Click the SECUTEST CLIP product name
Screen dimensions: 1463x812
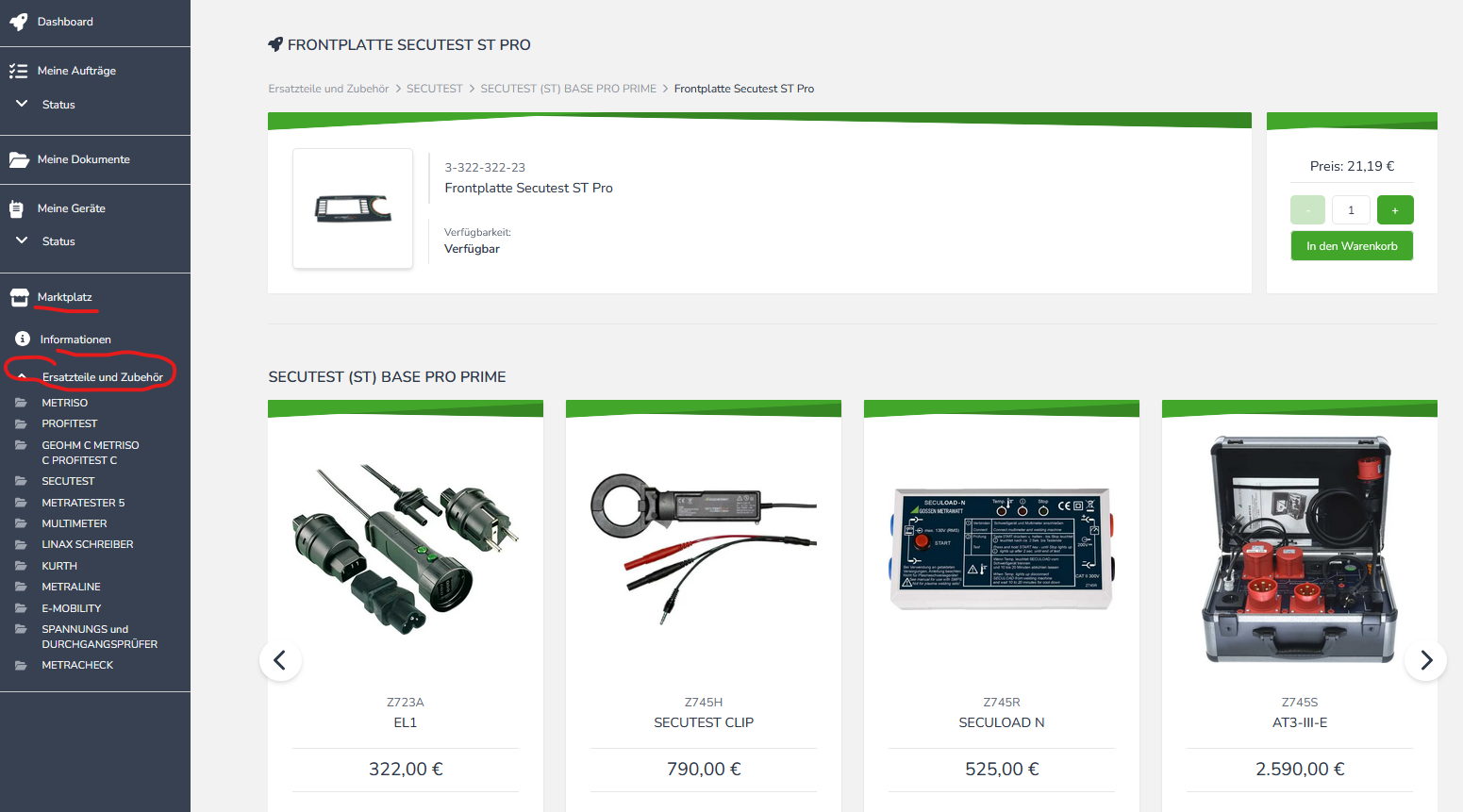pos(704,722)
